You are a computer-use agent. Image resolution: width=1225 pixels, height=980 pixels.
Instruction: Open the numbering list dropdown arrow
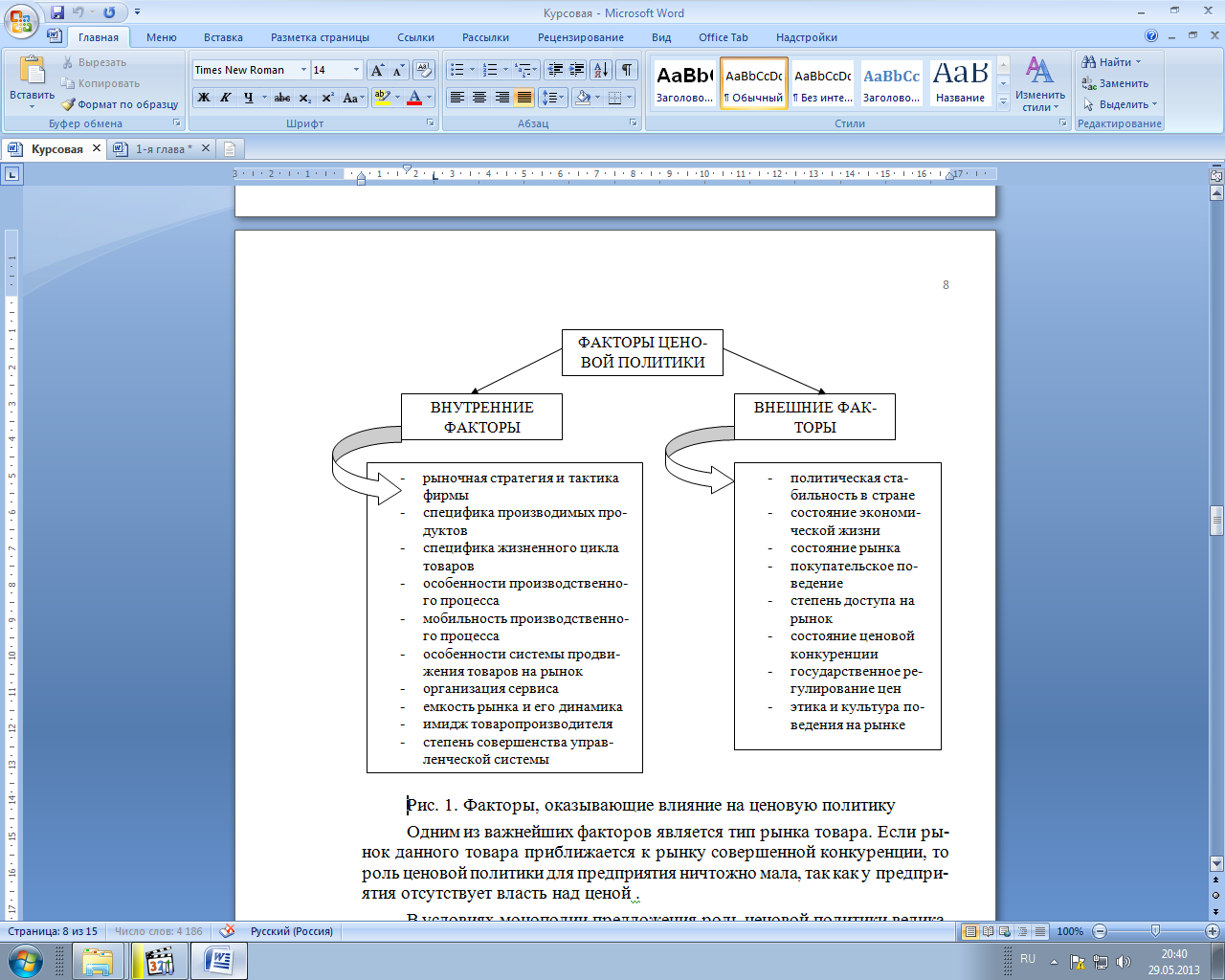(505, 70)
